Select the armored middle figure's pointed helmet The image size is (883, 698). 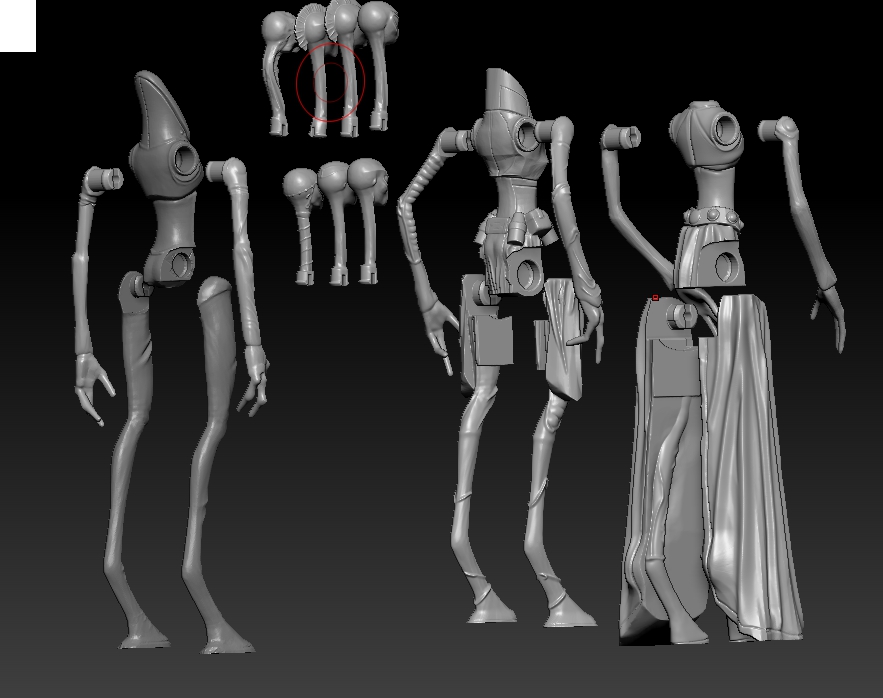coord(507,90)
